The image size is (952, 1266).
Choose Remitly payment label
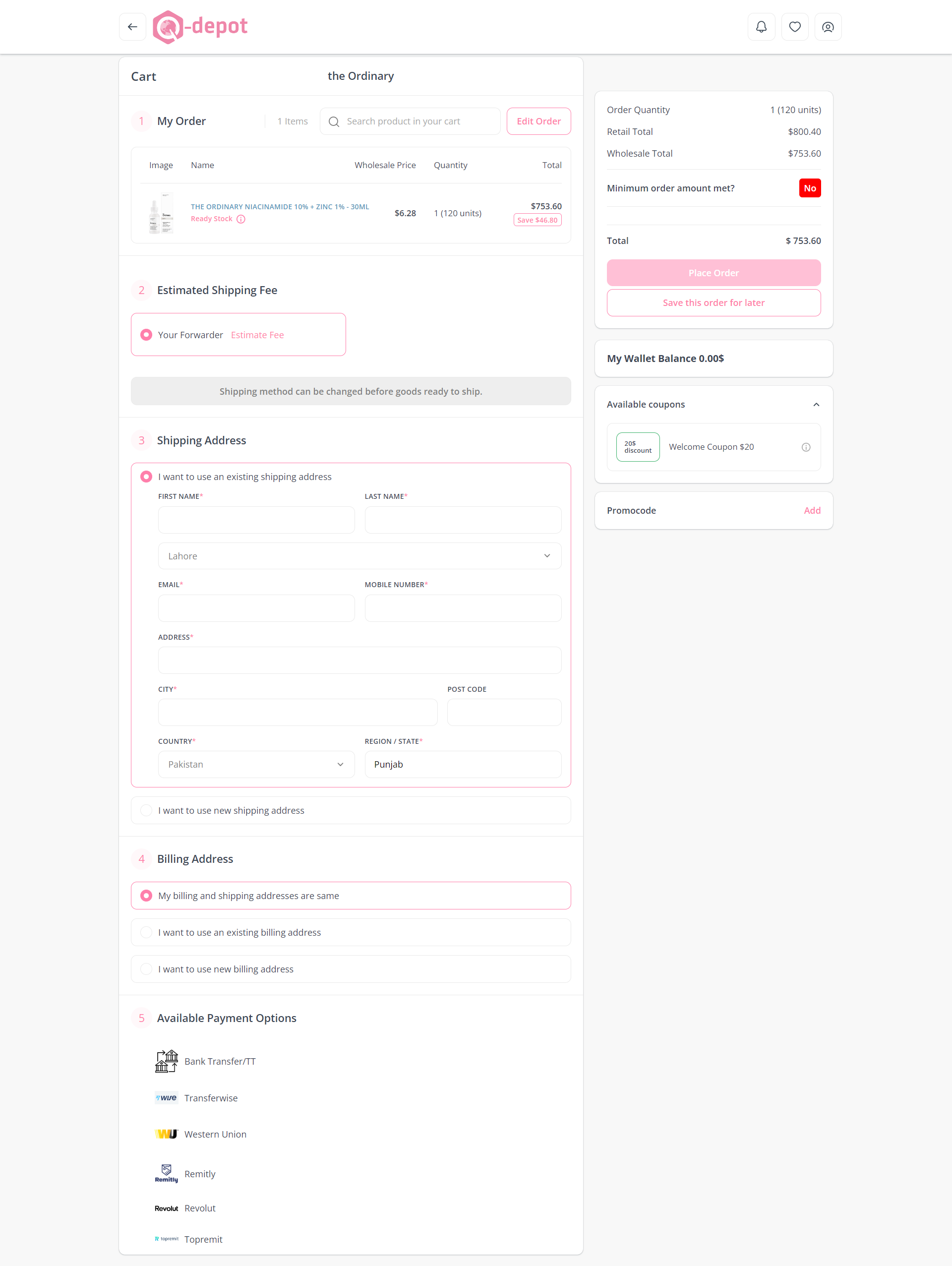pyautogui.click(x=200, y=1174)
